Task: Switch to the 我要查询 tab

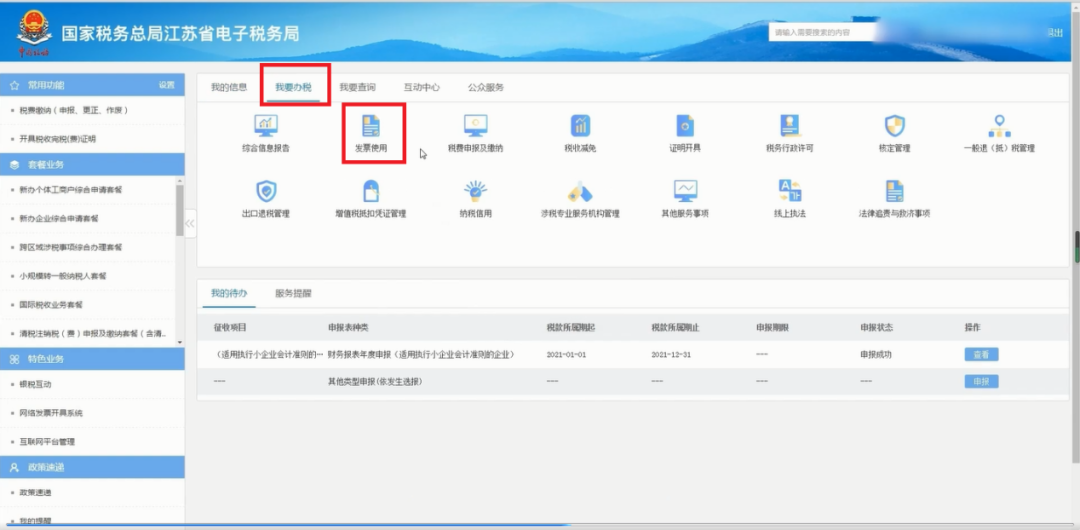Action: (x=357, y=88)
